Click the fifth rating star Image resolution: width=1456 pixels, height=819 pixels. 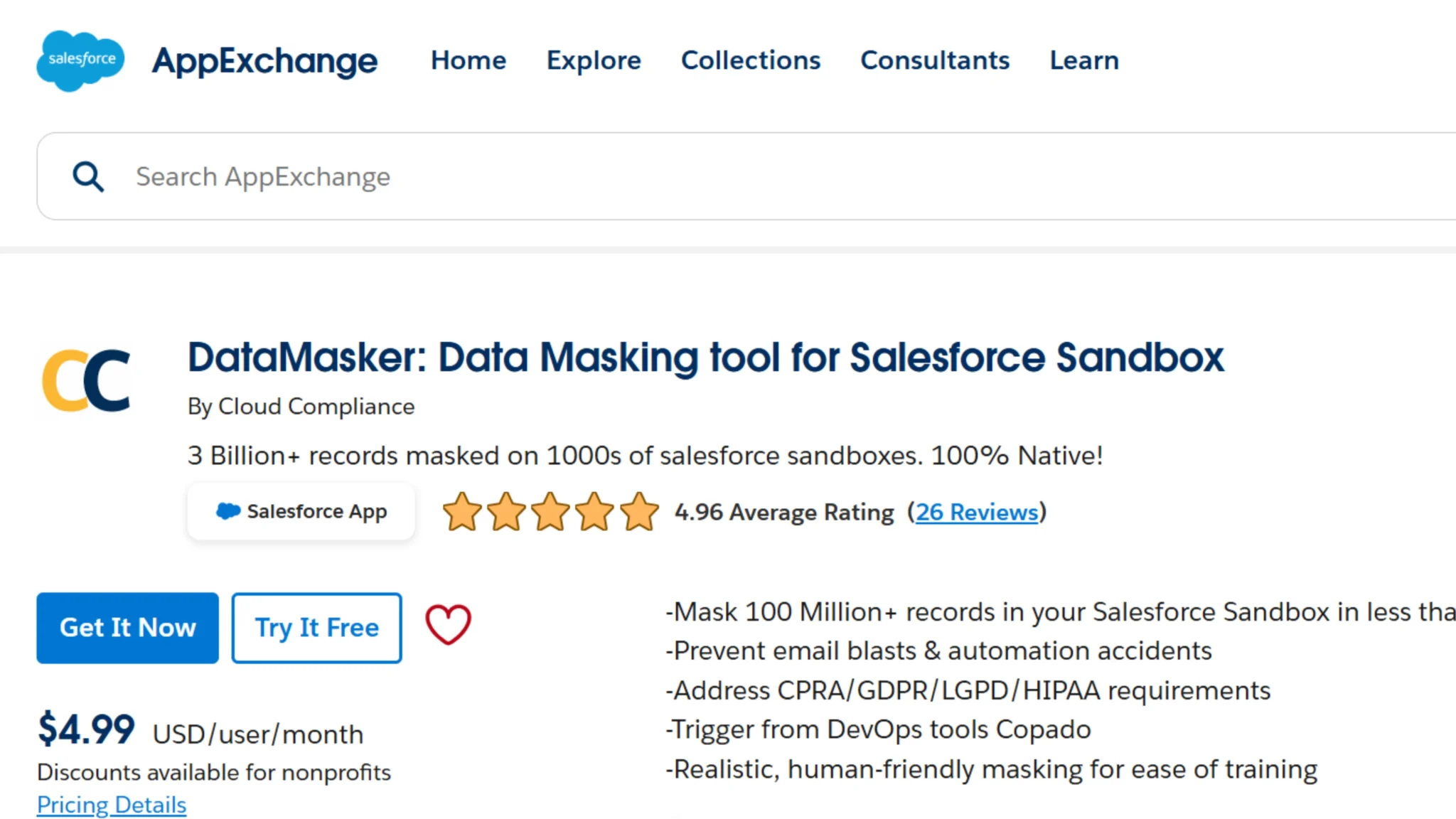pos(639,512)
